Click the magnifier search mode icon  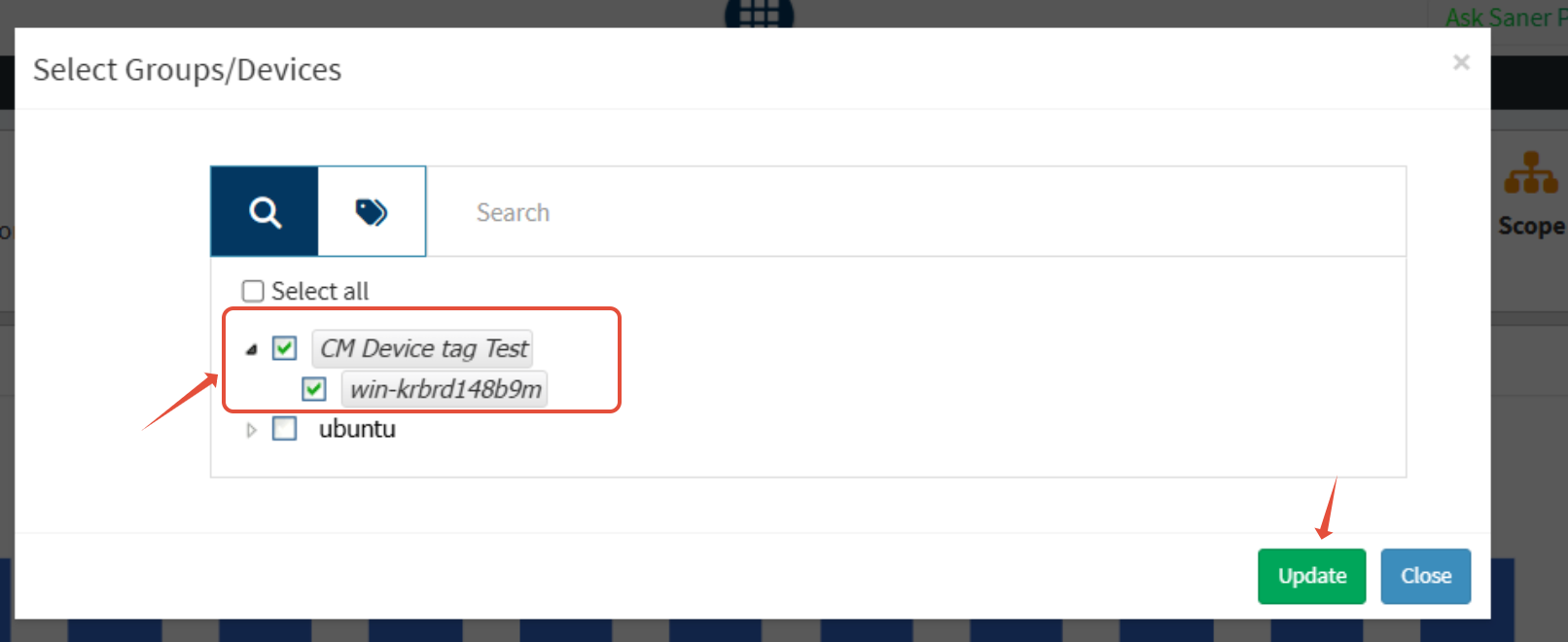coord(265,211)
